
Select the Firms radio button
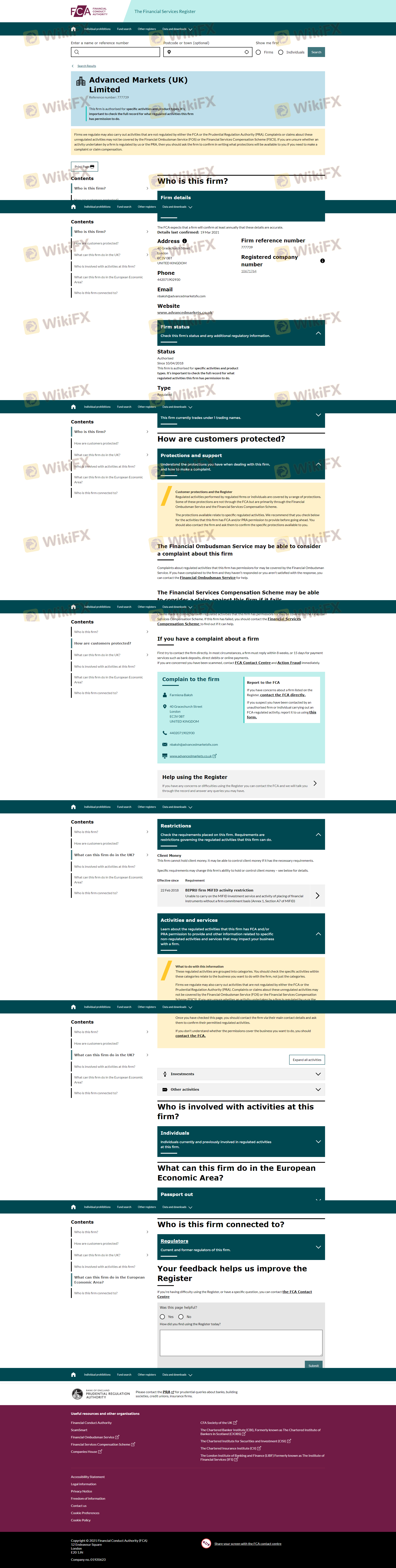coord(258,52)
